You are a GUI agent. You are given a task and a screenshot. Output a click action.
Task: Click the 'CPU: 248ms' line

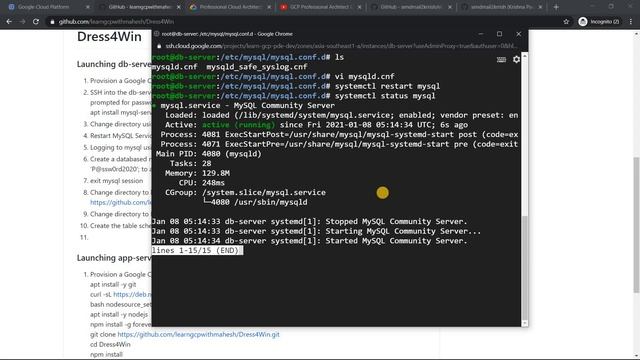202,183
